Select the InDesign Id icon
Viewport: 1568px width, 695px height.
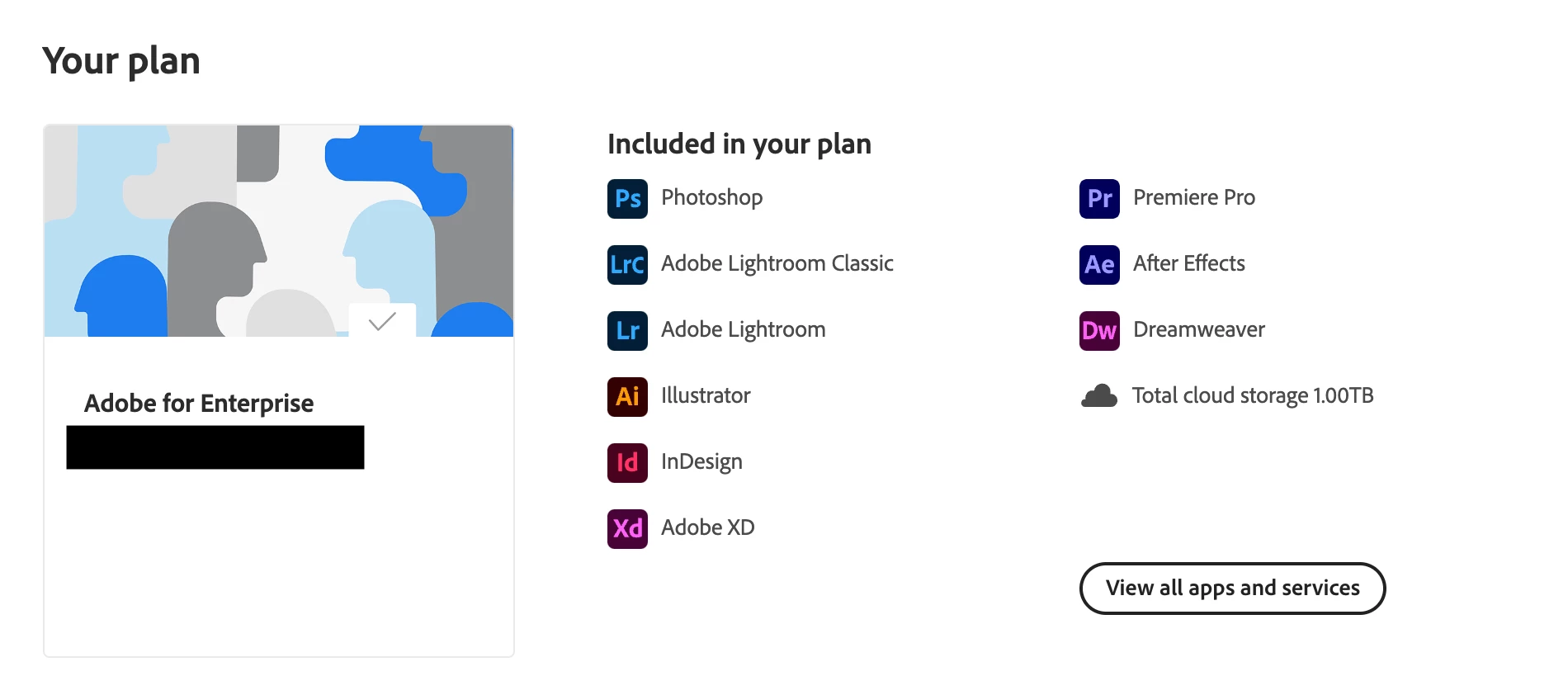(627, 463)
